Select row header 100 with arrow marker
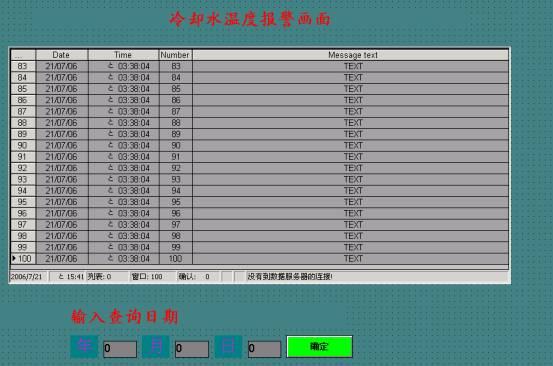 [x=23, y=259]
